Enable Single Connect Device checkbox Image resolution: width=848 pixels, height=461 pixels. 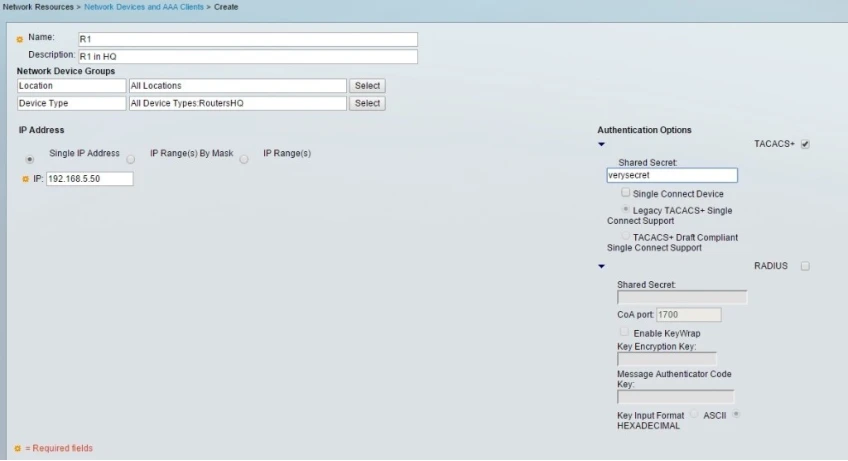tap(625, 193)
